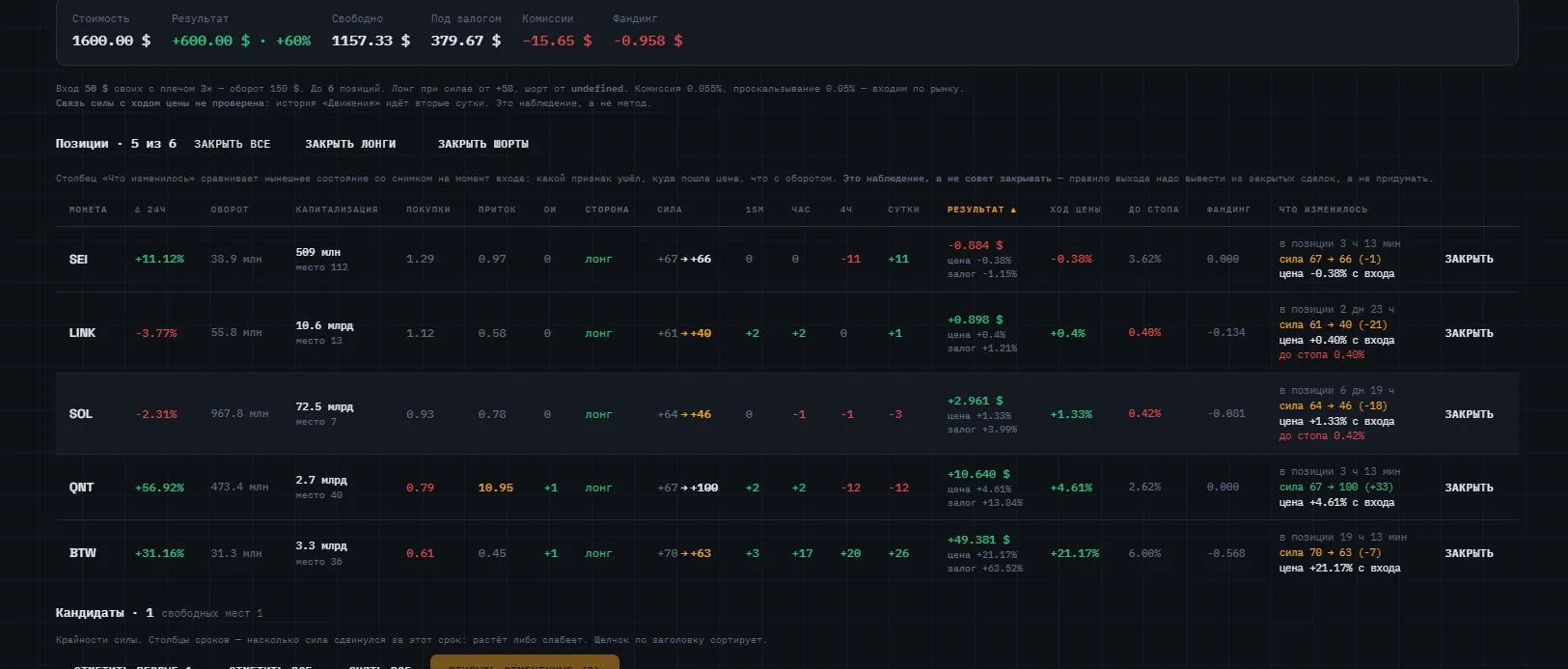Close the BTW position with ЗАКРЫТЬ
The width and height of the screenshot is (1568, 669).
1469,553
